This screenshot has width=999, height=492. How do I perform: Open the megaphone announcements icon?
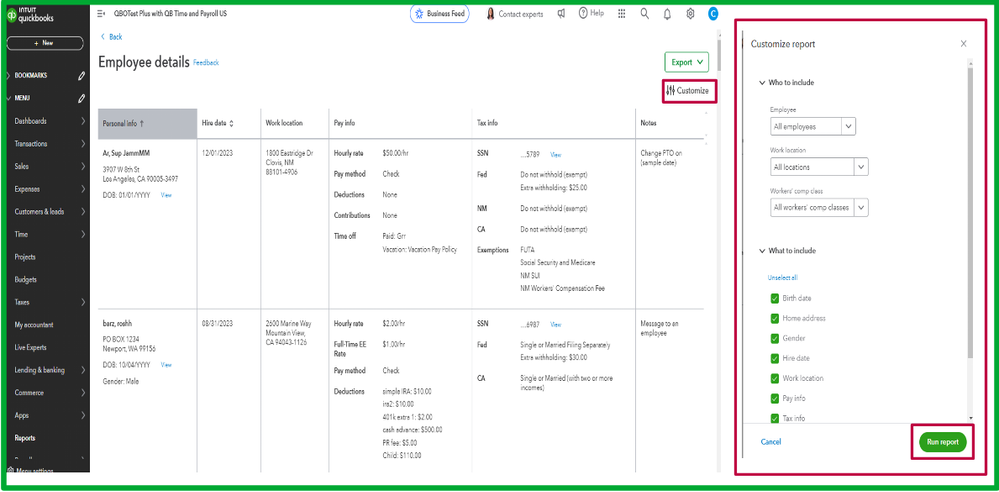[x=561, y=13]
